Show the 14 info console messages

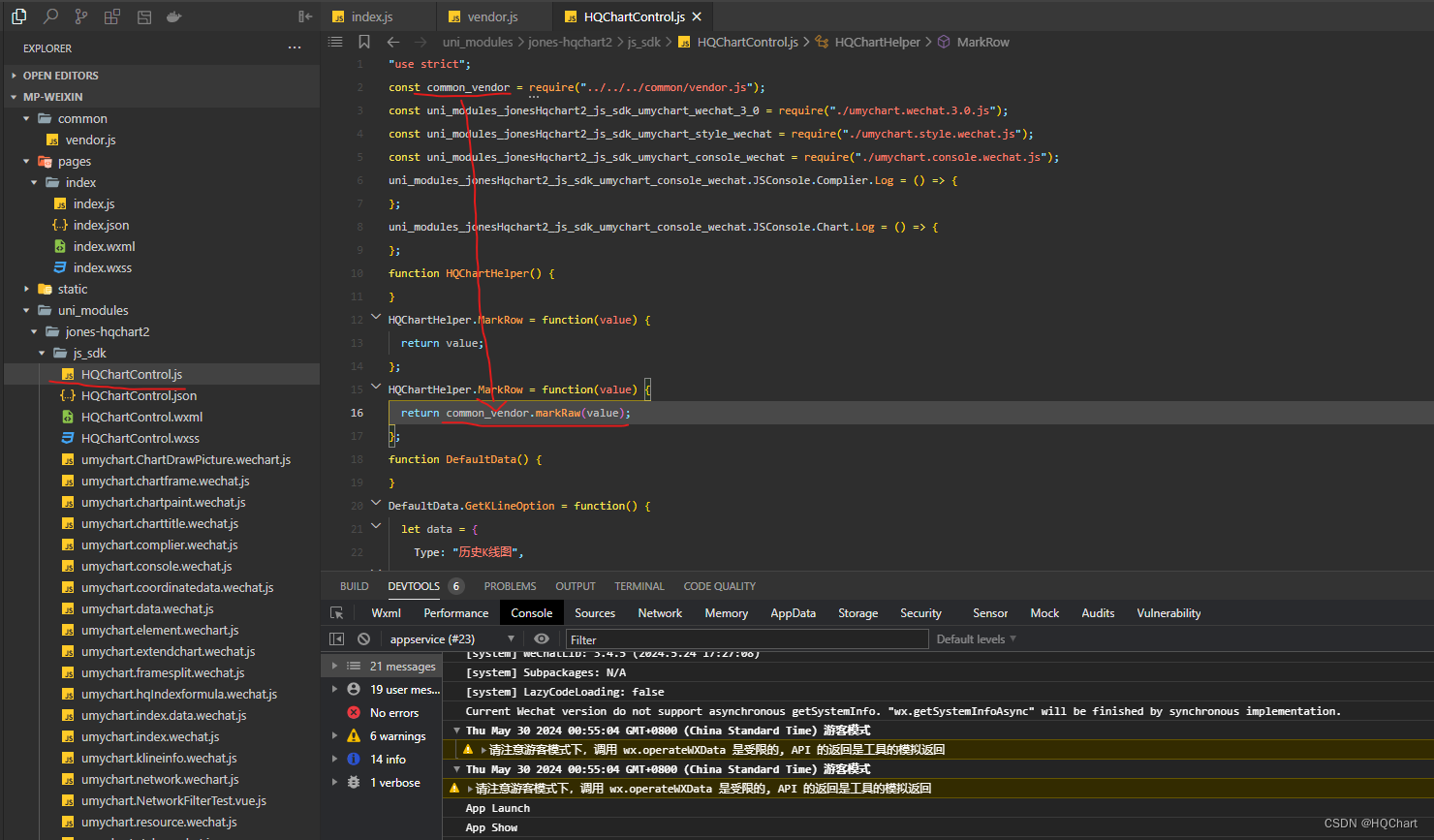click(383, 760)
